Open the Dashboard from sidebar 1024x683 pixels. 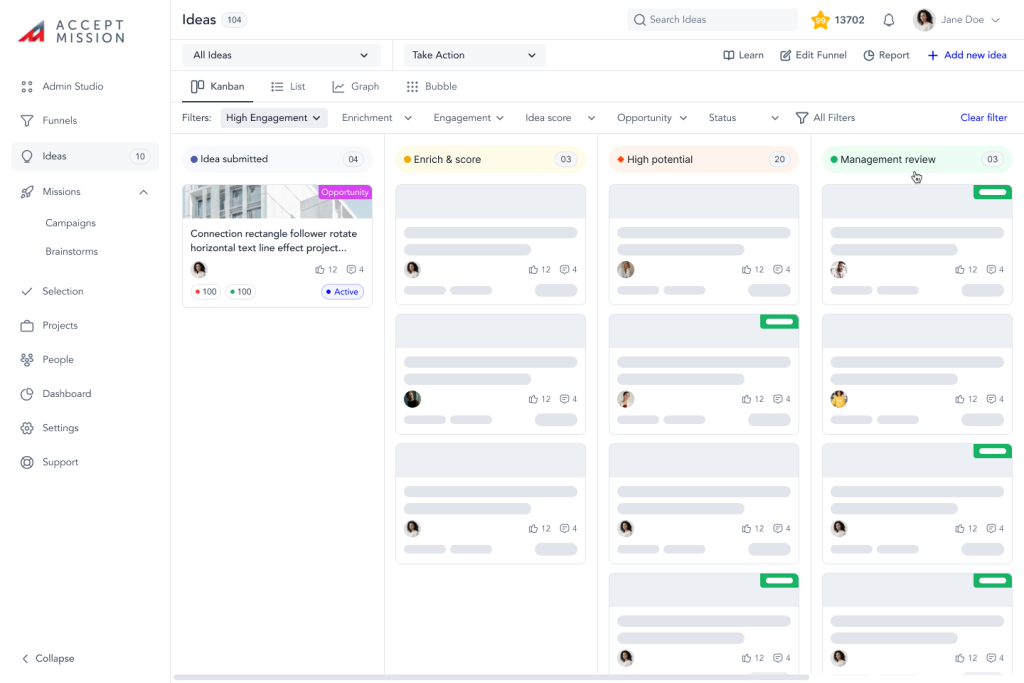[x=66, y=394]
